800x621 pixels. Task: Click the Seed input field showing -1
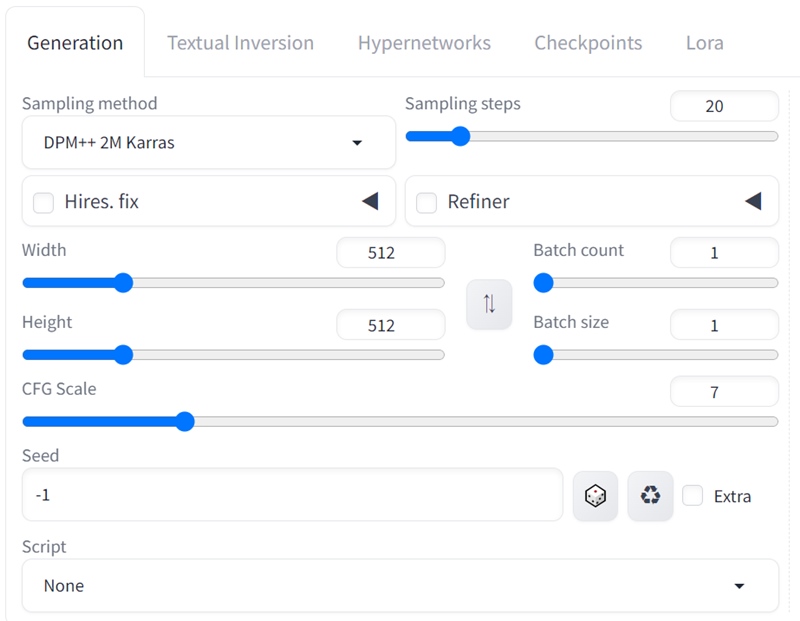tap(292, 495)
